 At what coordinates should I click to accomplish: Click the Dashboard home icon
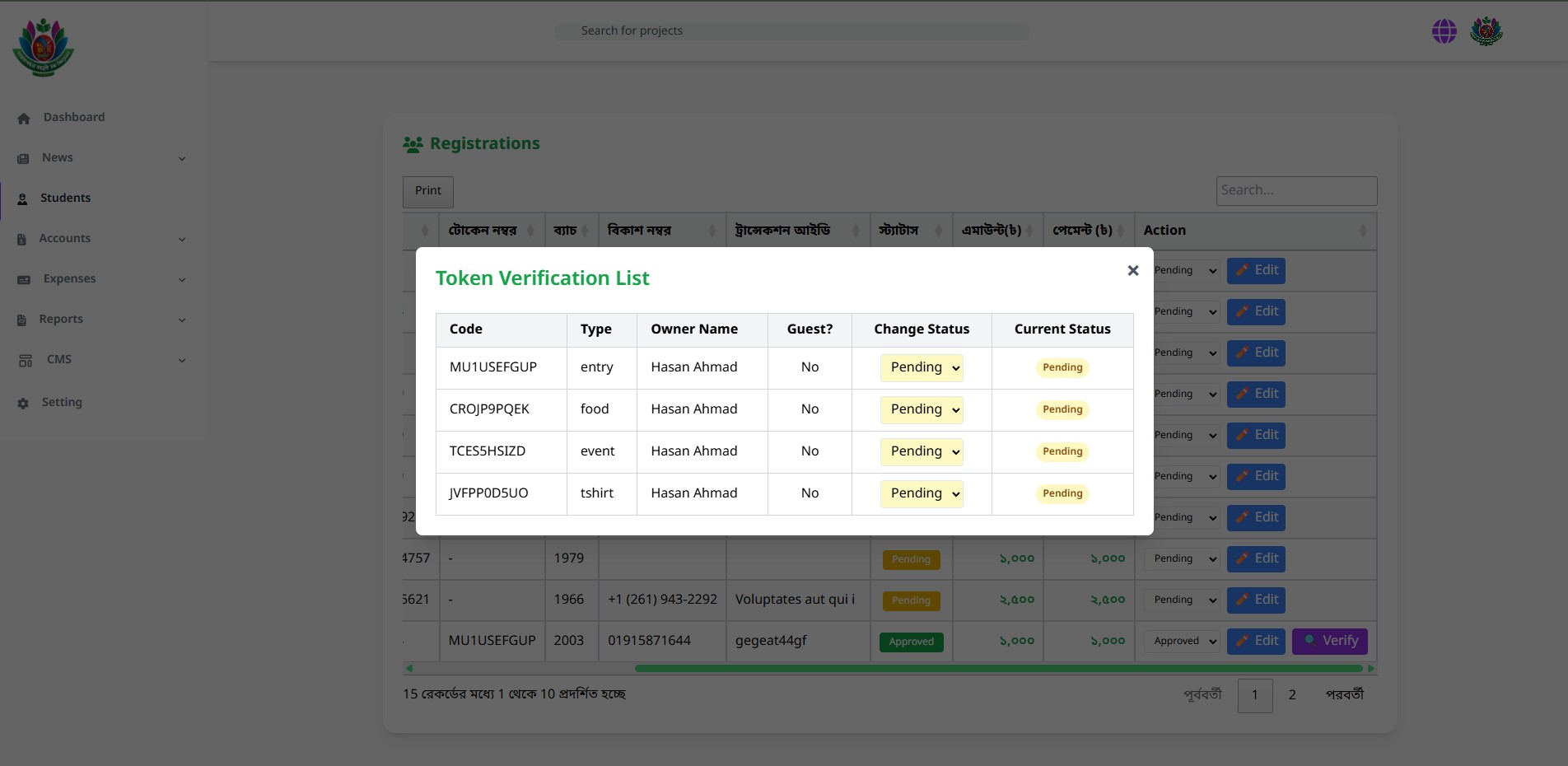coord(24,119)
